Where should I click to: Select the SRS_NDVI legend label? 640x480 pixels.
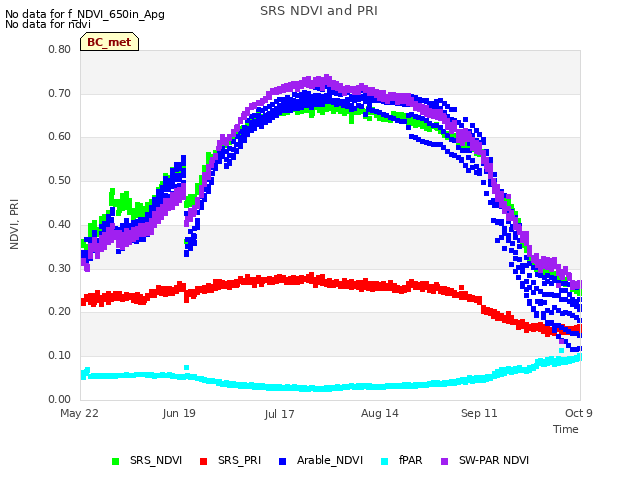[156, 460]
